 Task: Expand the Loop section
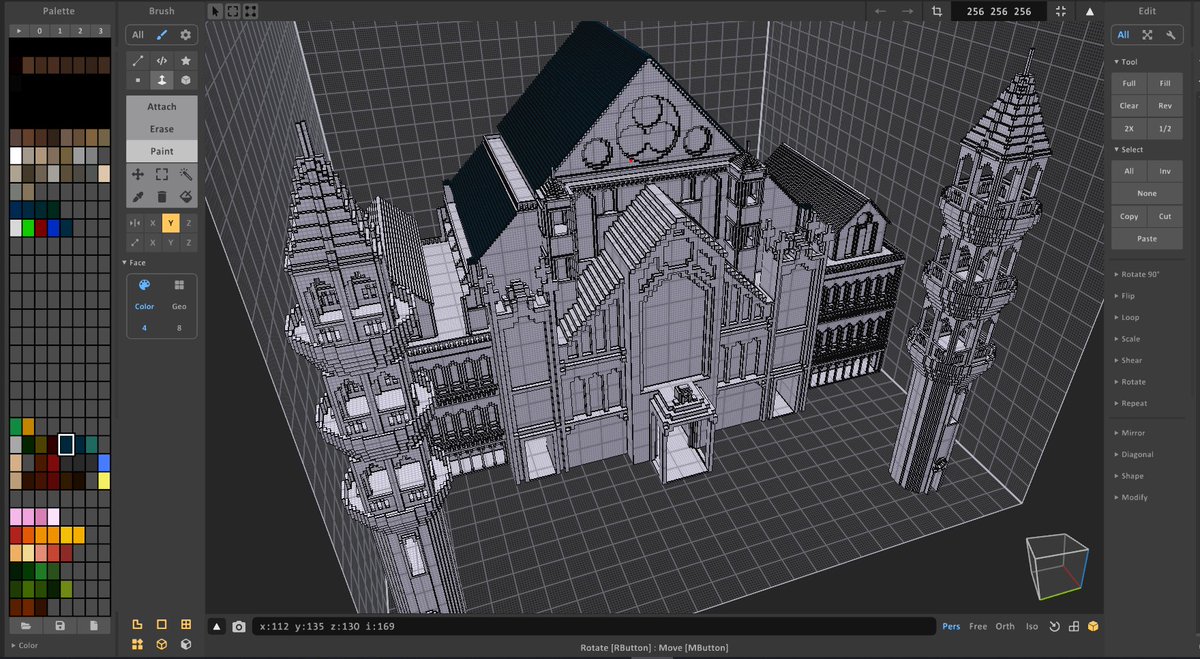pos(1127,317)
